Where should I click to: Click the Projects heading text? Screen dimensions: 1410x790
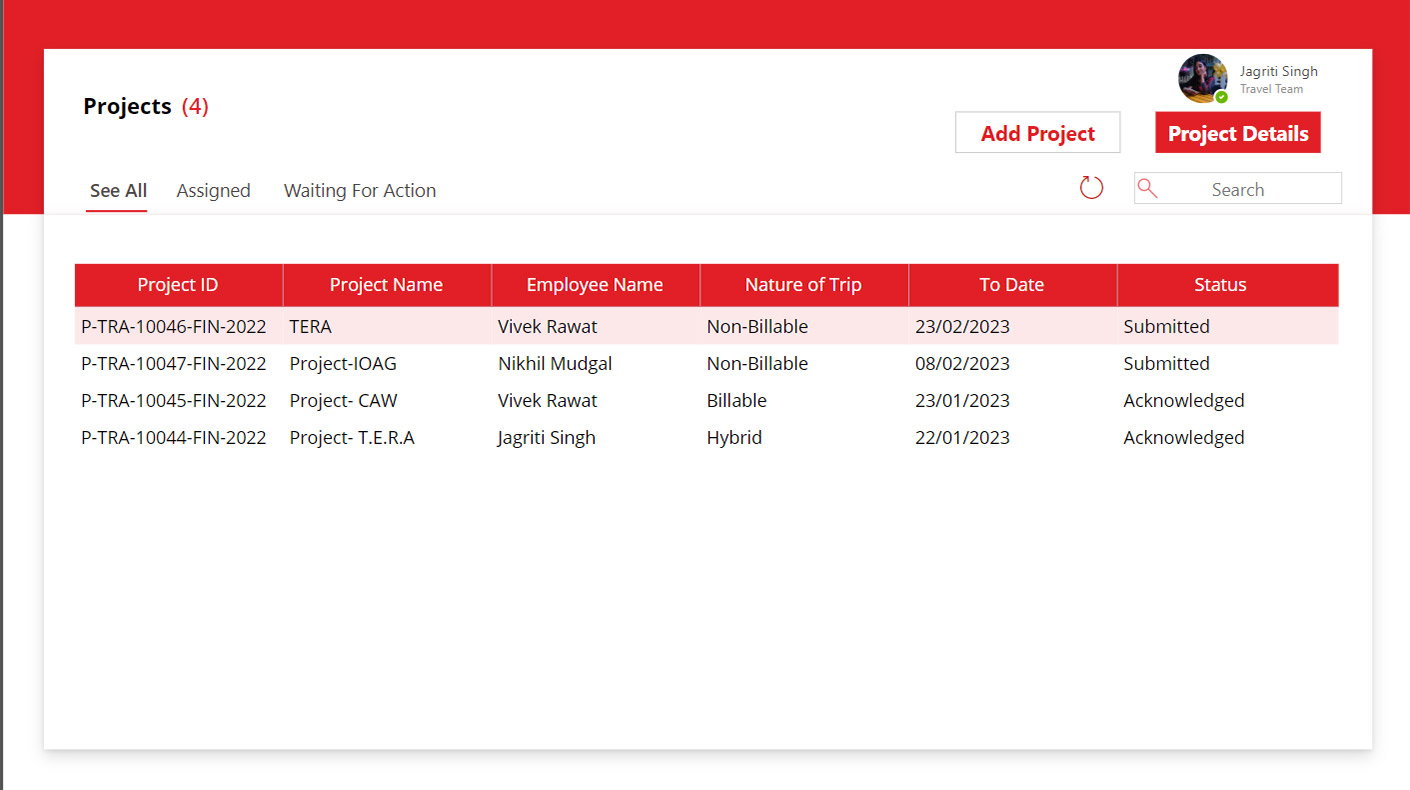(x=128, y=106)
